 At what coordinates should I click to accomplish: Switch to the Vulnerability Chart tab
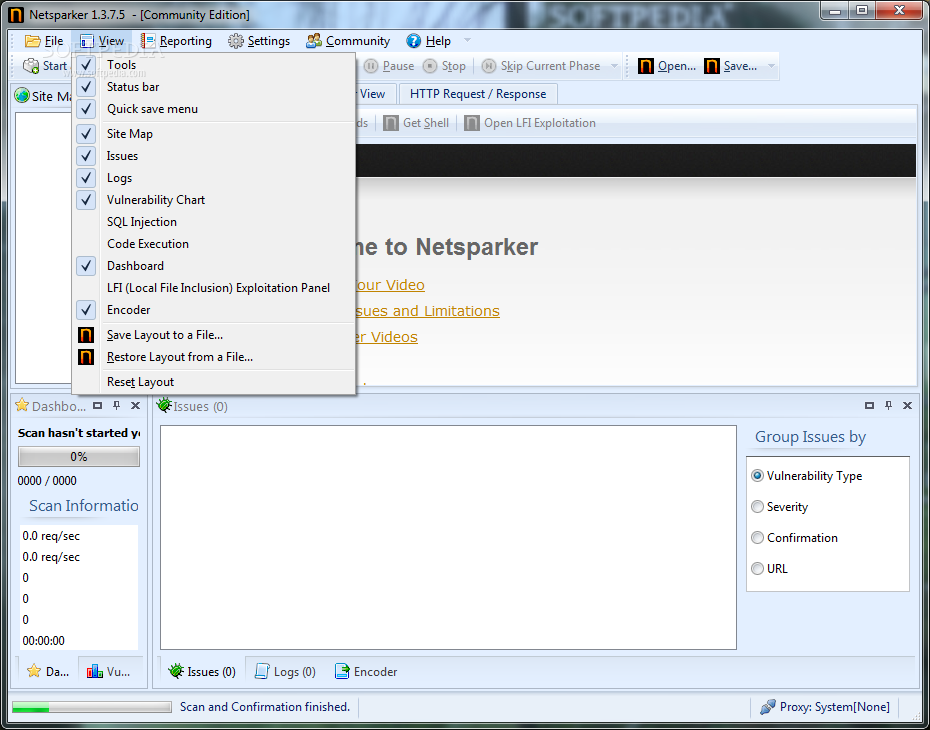point(109,671)
